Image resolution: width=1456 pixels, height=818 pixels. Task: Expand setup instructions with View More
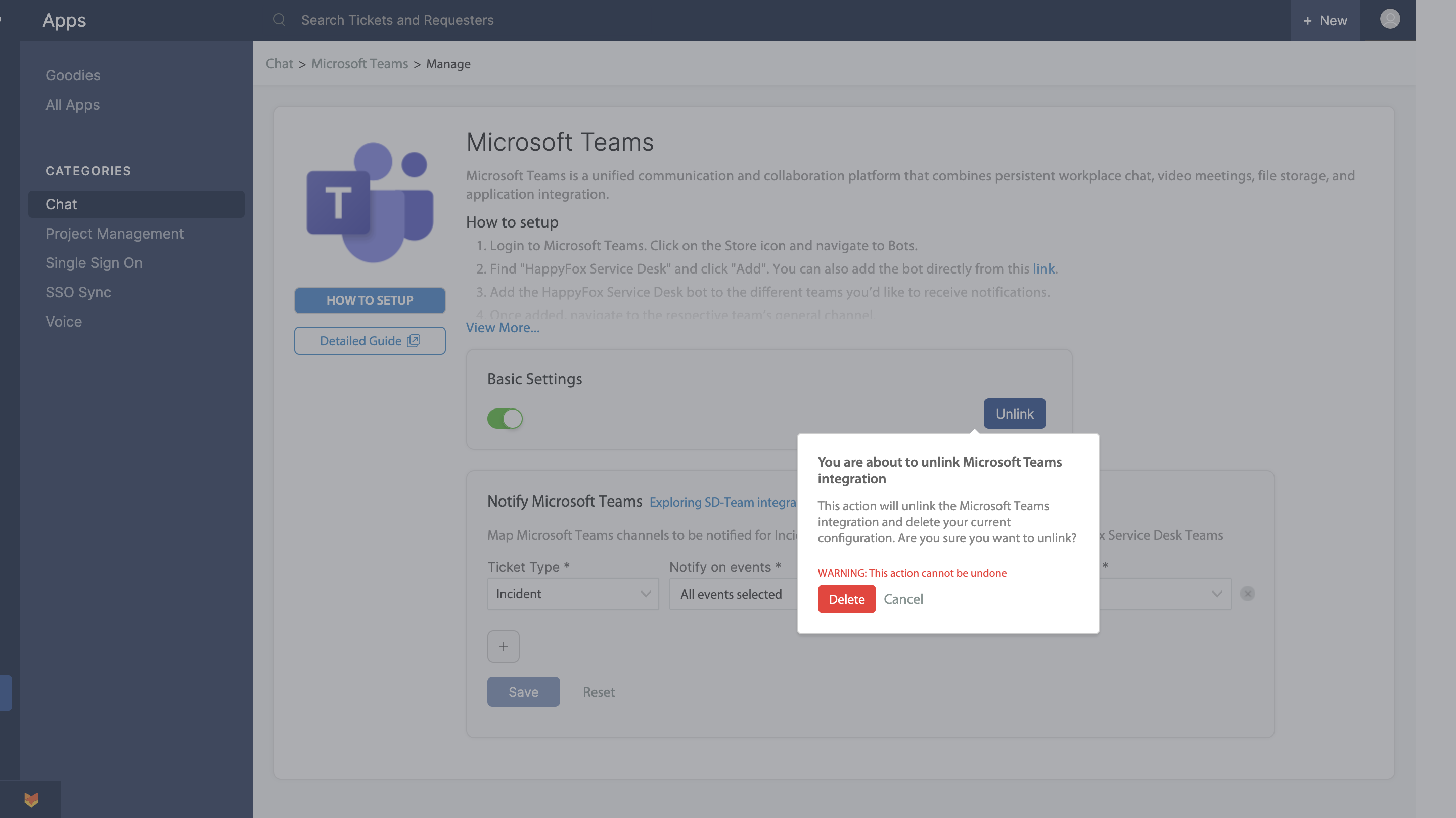click(502, 327)
